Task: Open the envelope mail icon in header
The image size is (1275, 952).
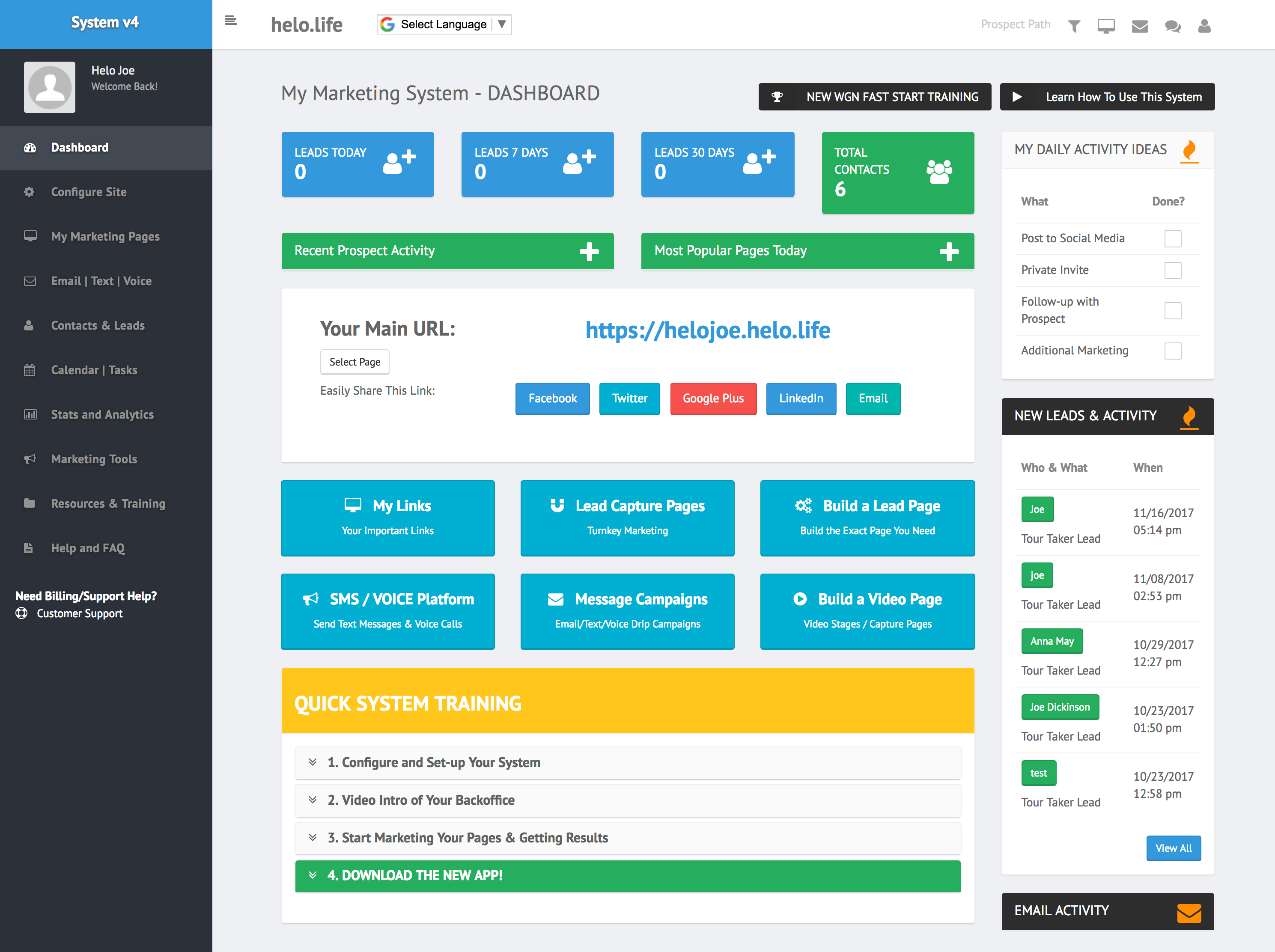Action: click(1140, 26)
